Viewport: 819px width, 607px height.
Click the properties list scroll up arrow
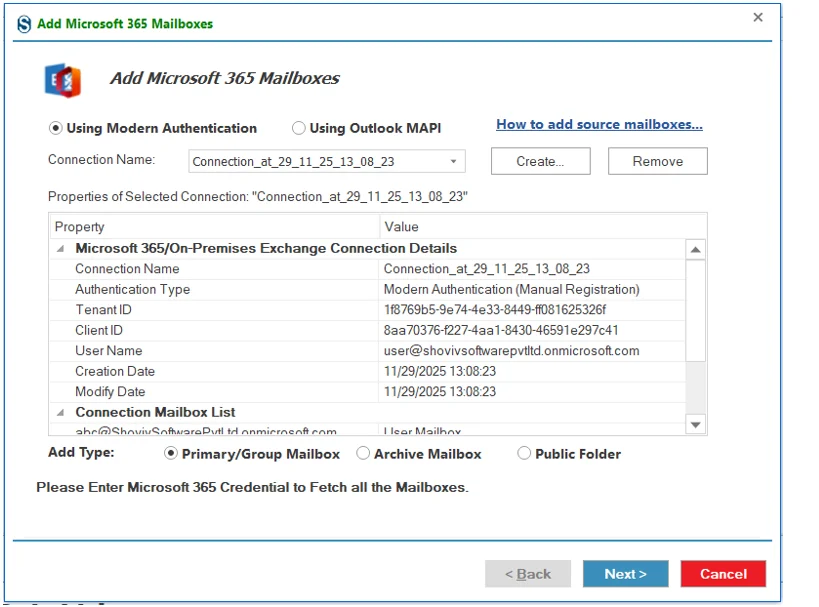pyautogui.click(x=695, y=250)
